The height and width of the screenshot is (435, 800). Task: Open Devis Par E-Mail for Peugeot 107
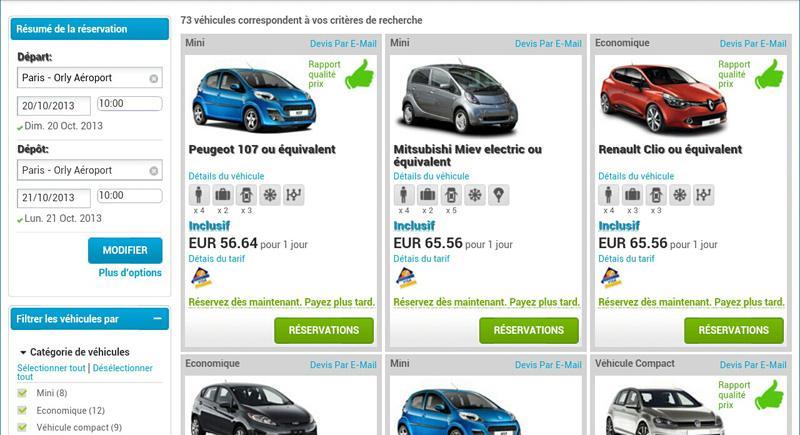[x=343, y=44]
